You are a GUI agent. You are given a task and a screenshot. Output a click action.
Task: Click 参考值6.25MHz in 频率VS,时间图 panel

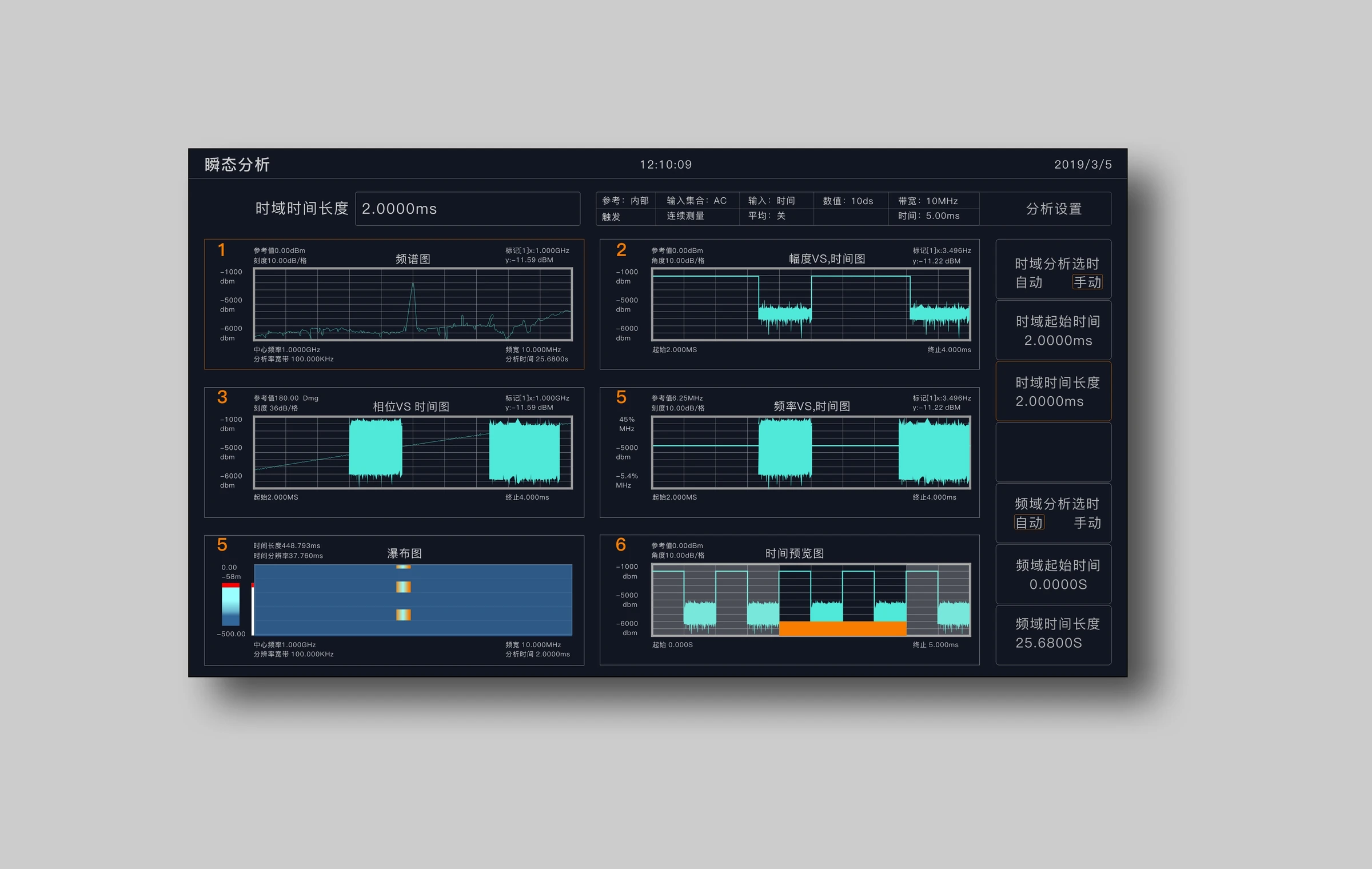tap(677, 398)
